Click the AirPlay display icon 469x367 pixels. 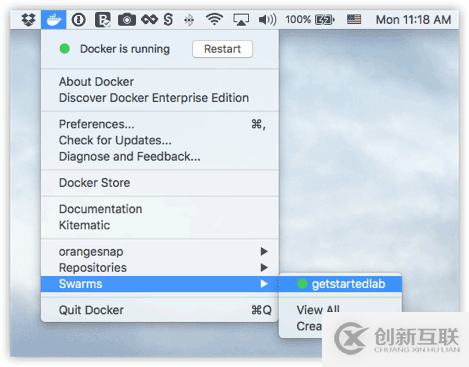pyautogui.click(x=241, y=20)
